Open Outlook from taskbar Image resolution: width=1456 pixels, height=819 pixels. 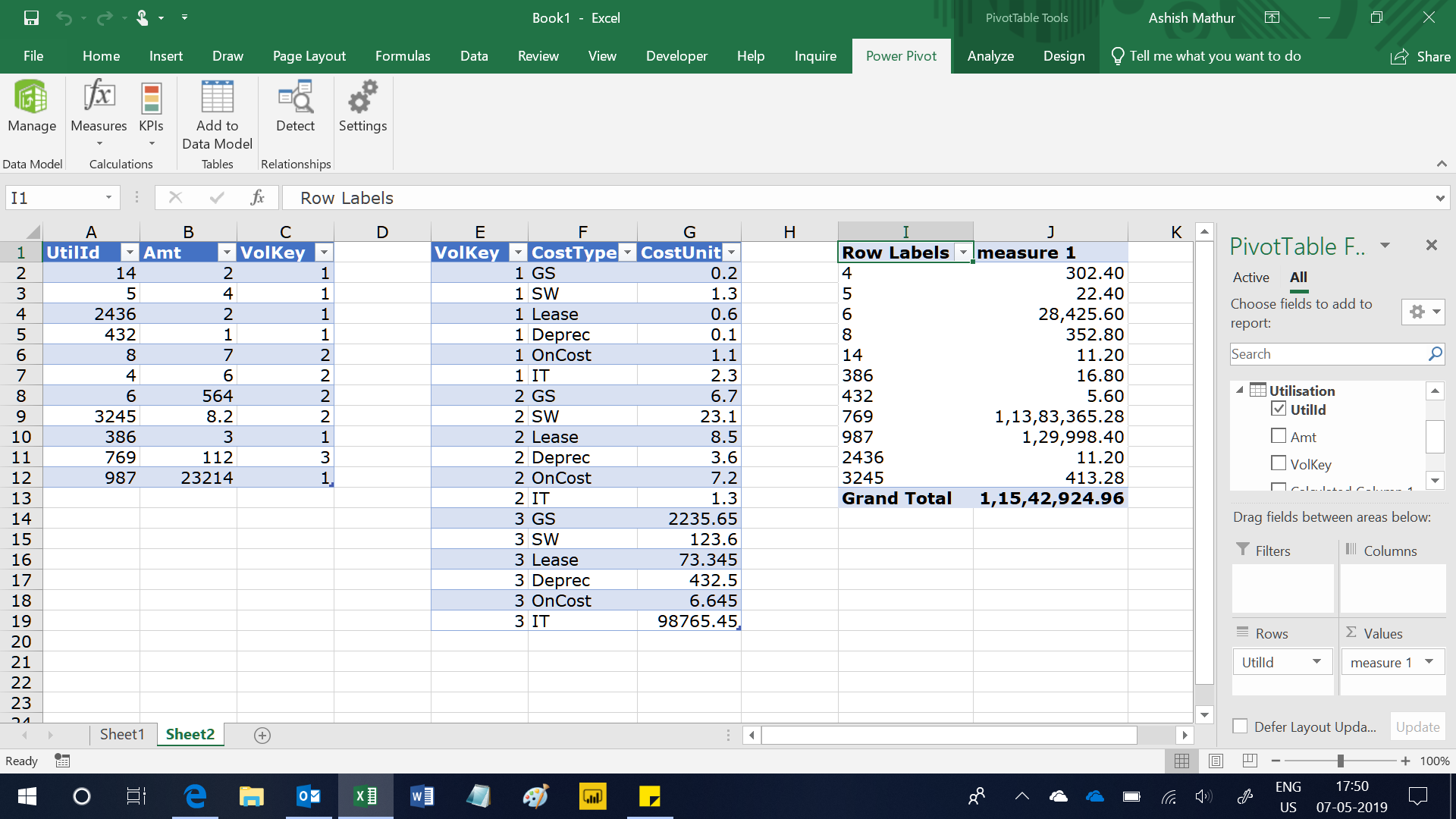tap(309, 796)
